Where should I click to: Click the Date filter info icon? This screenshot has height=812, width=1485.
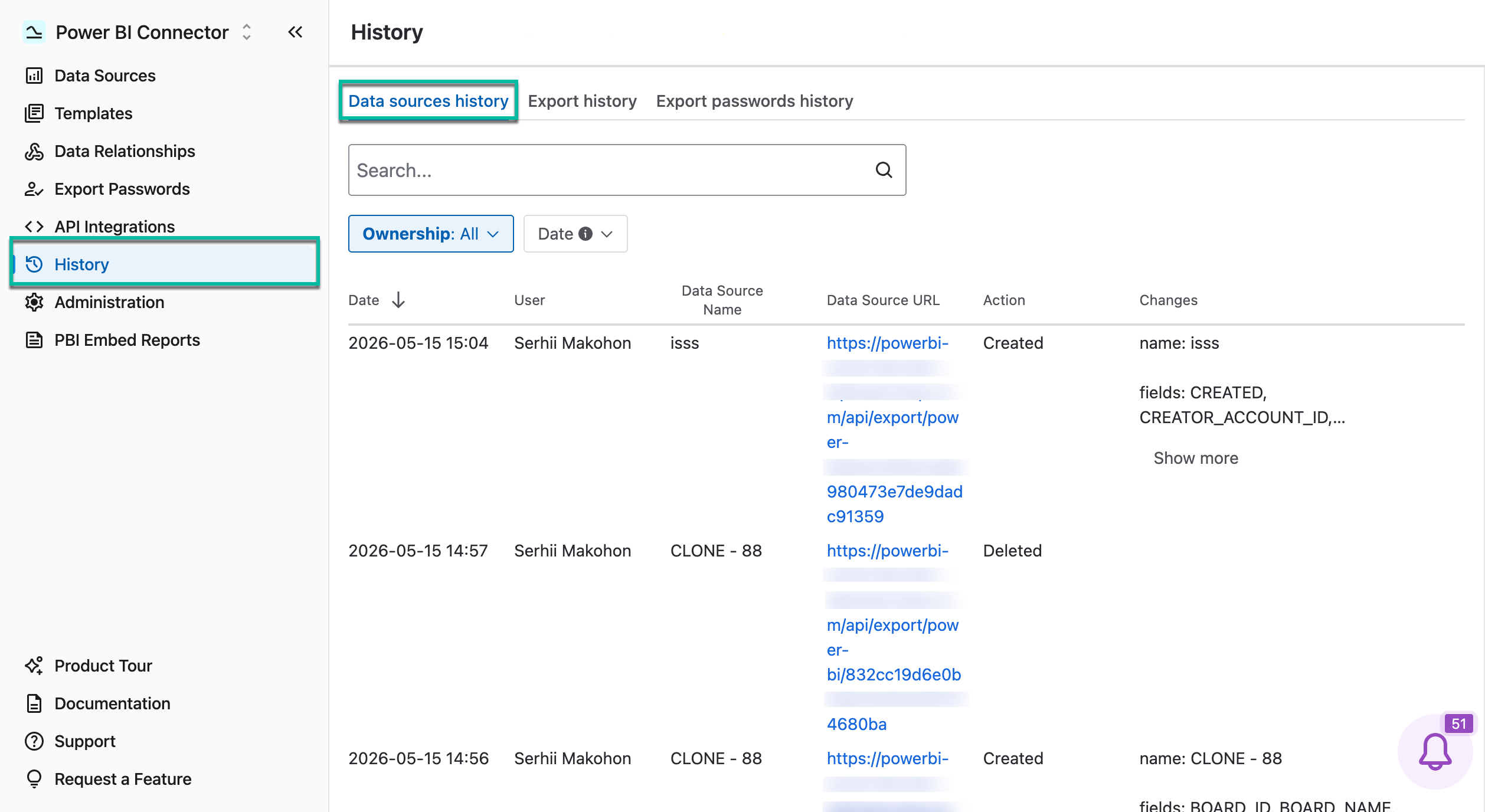[x=585, y=234]
